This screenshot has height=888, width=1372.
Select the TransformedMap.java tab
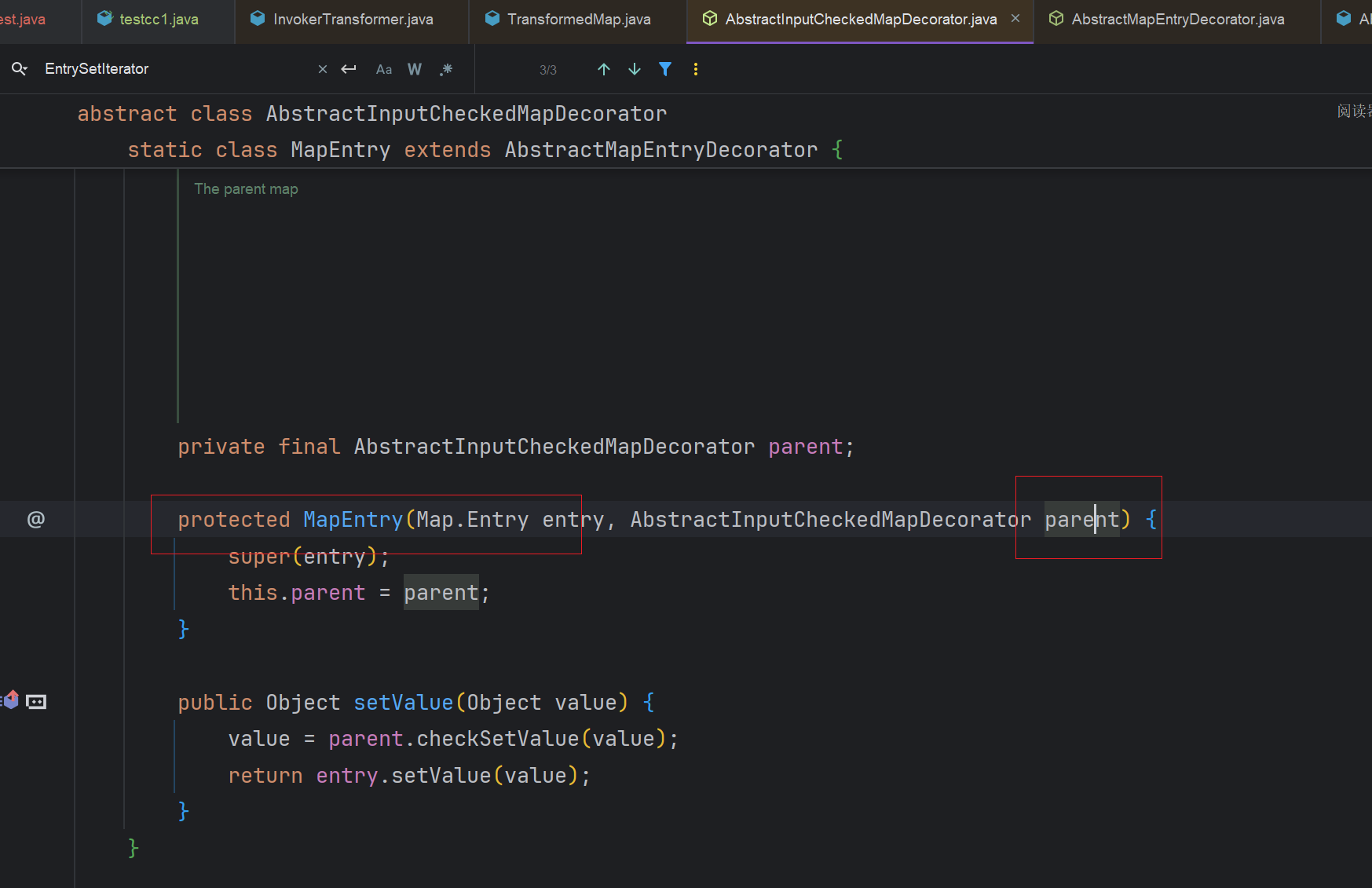coord(578,19)
